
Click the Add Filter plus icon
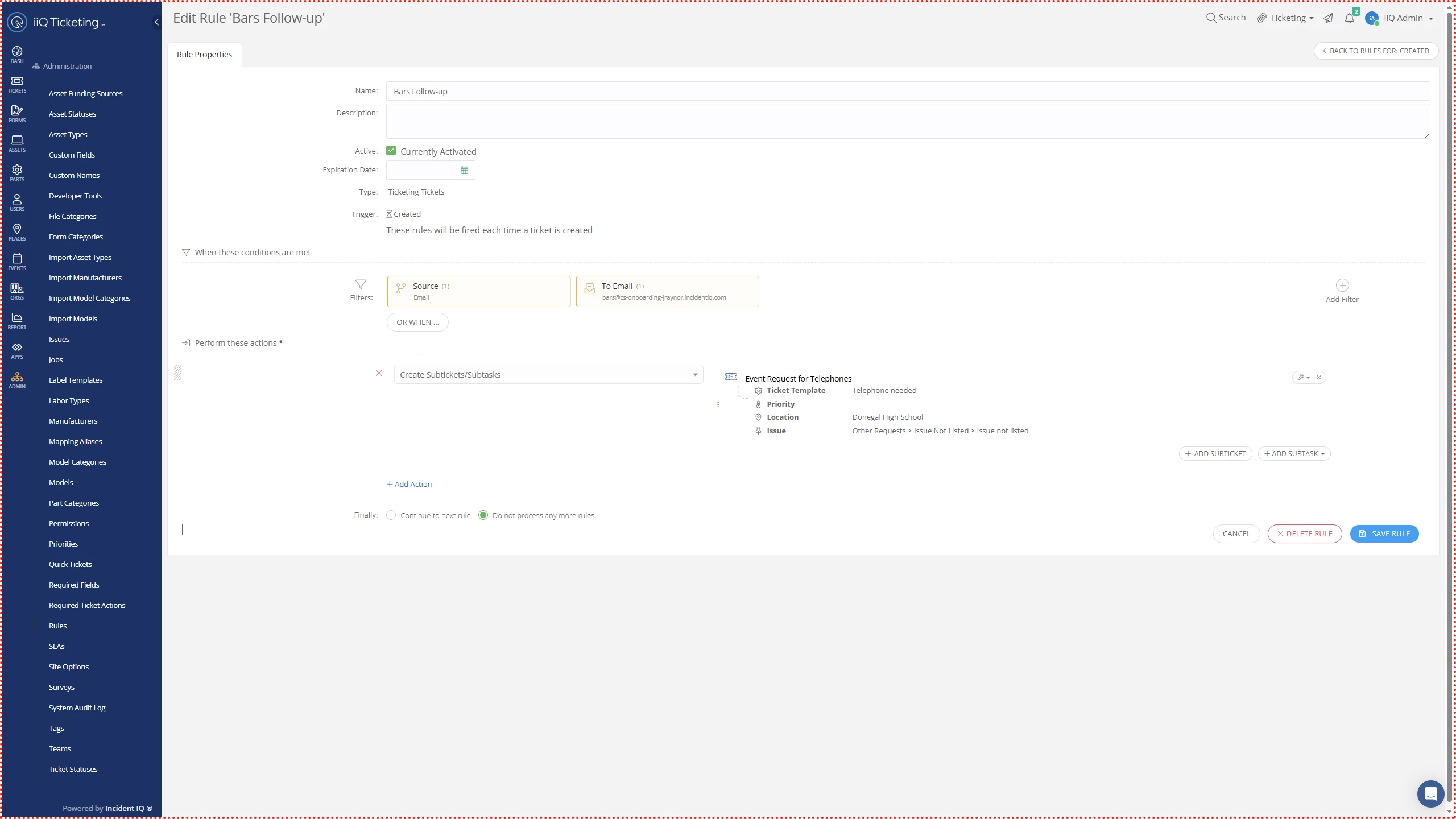click(1342, 286)
